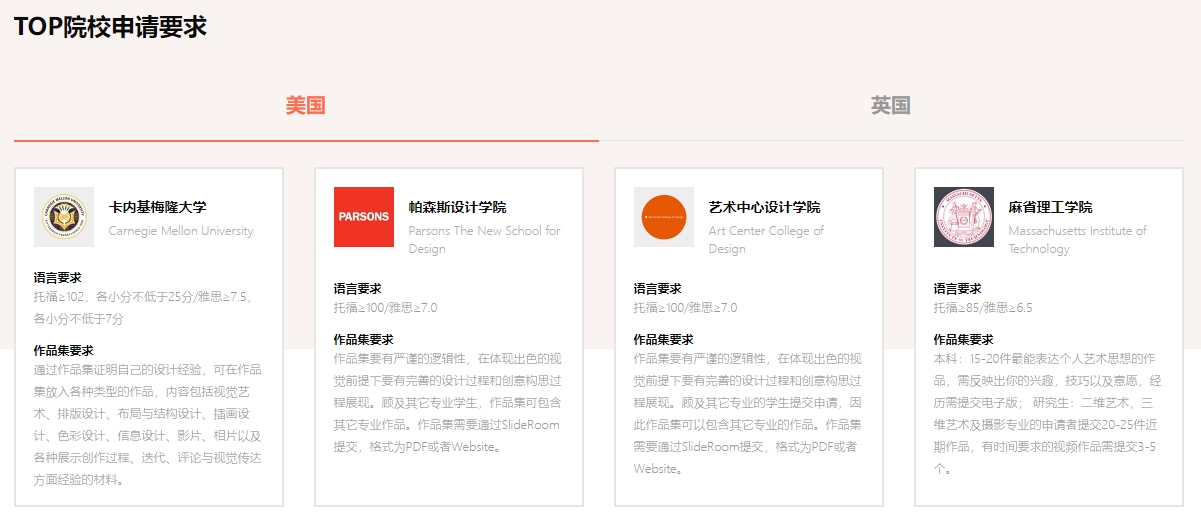1201x519 pixels.
Task: Click the Carnegie Mellon University crest logo
Action: [x=64, y=217]
